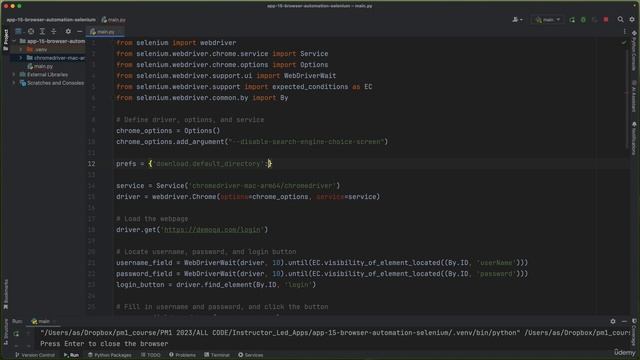Open the TODO tool window
The width and height of the screenshot is (640, 360).
tap(151, 355)
